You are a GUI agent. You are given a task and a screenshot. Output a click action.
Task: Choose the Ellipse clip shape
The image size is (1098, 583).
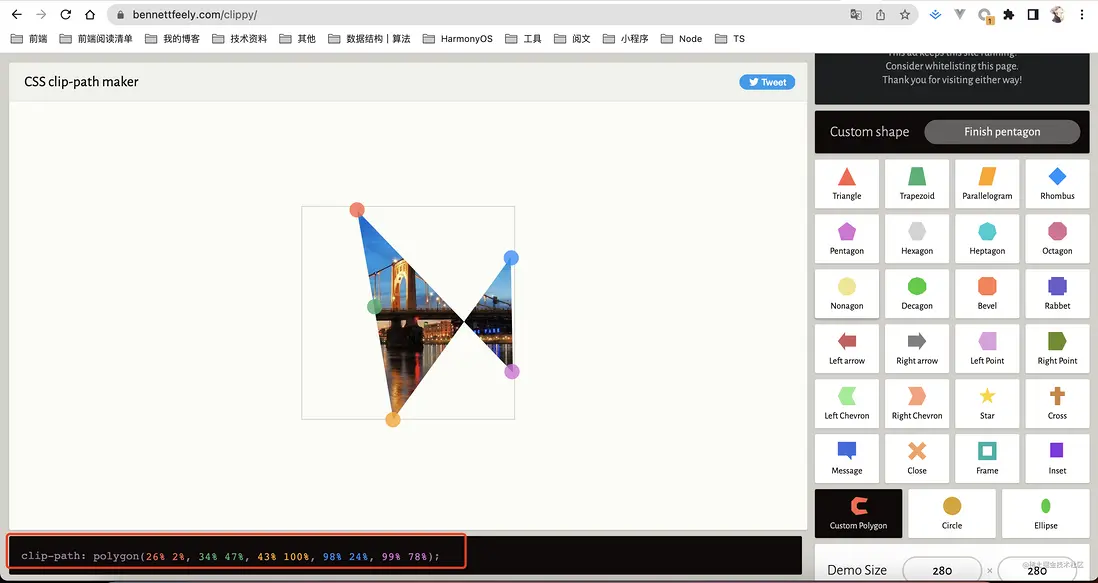(x=1045, y=513)
